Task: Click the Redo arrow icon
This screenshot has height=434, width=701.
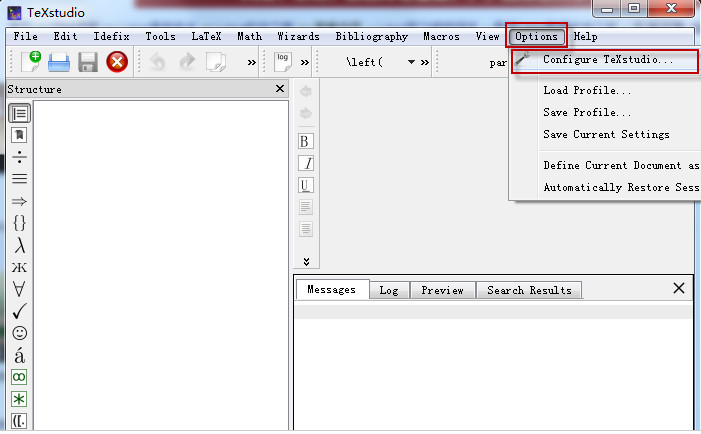Action: [x=187, y=62]
